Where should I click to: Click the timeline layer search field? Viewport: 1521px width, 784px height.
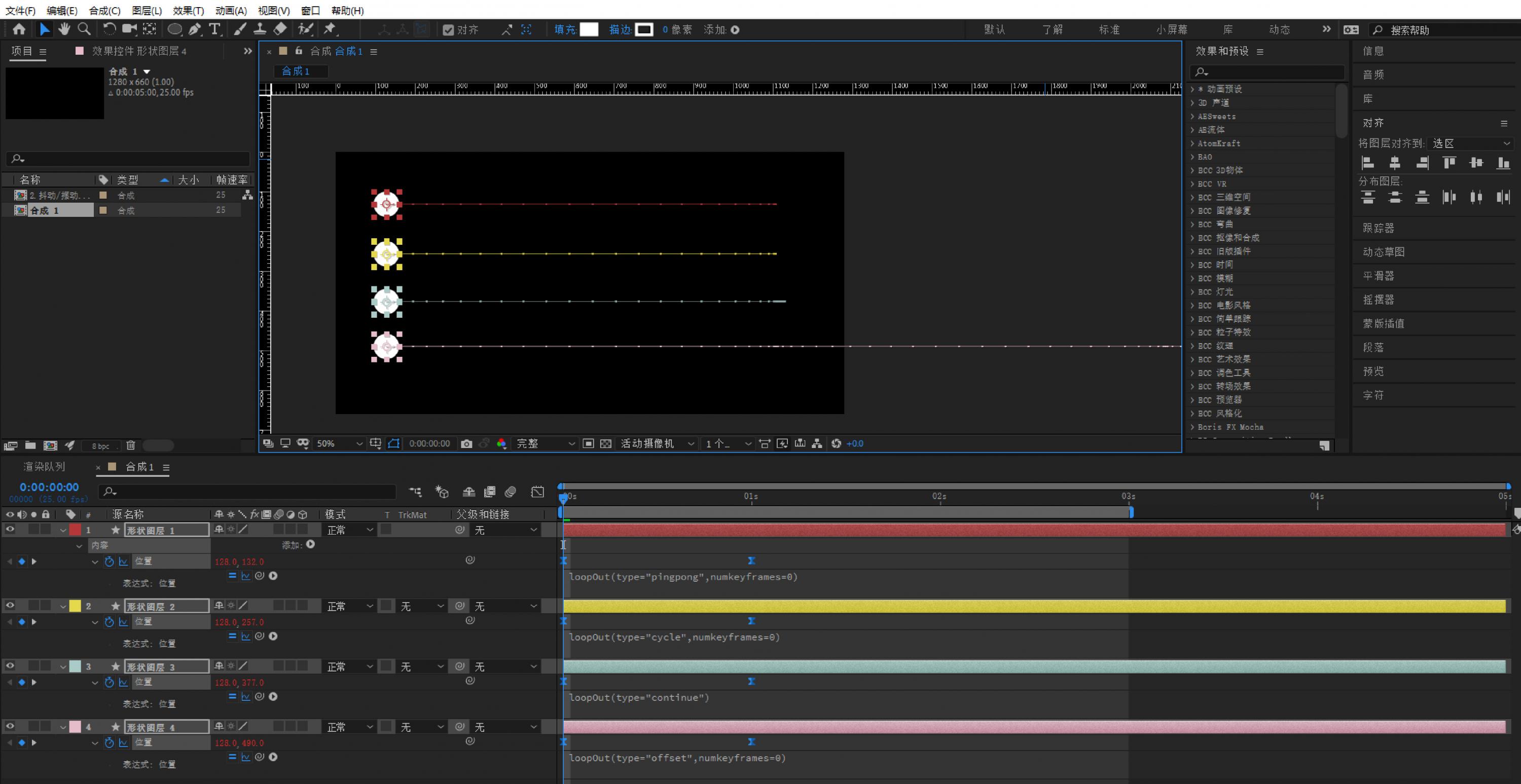pos(248,492)
